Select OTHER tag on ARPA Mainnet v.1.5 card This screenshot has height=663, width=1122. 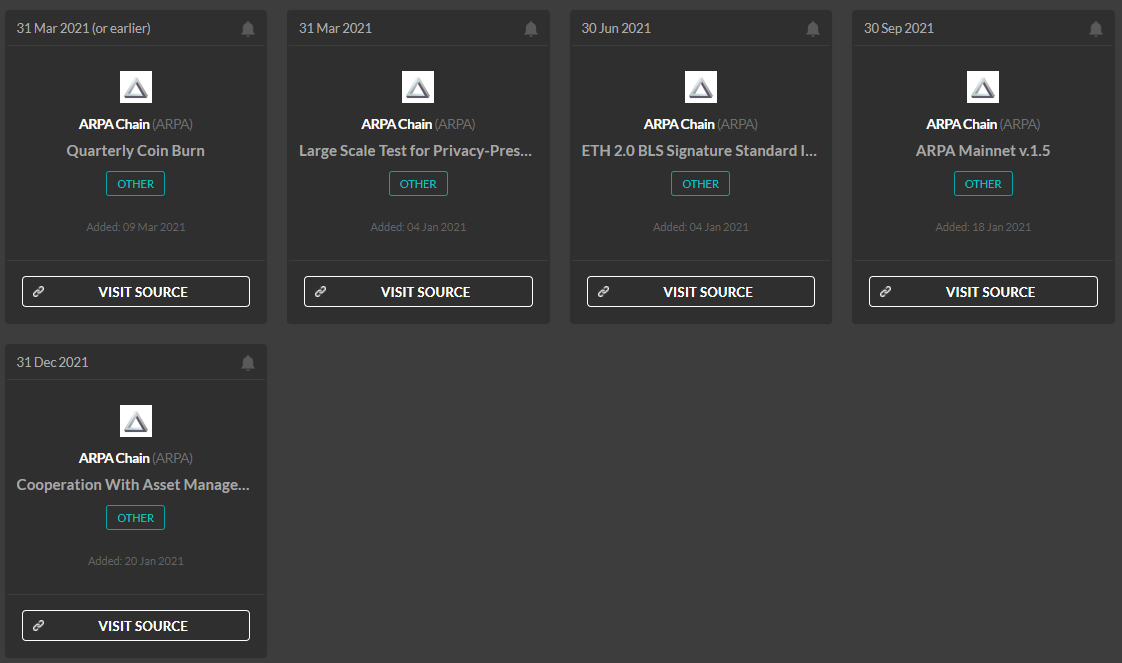(983, 184)
